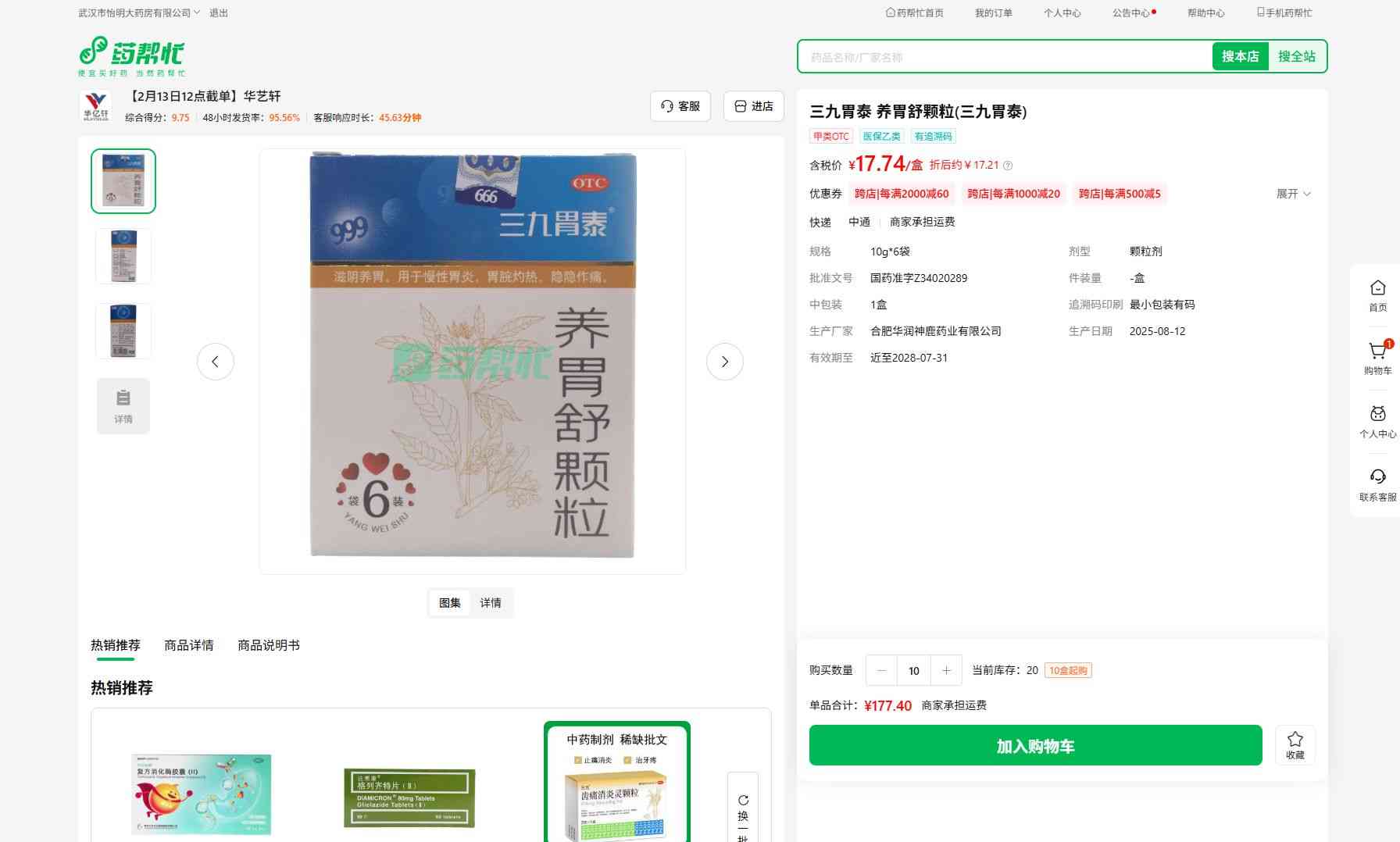Contact customer service via headset sidebar icon

click(1377, 477)
